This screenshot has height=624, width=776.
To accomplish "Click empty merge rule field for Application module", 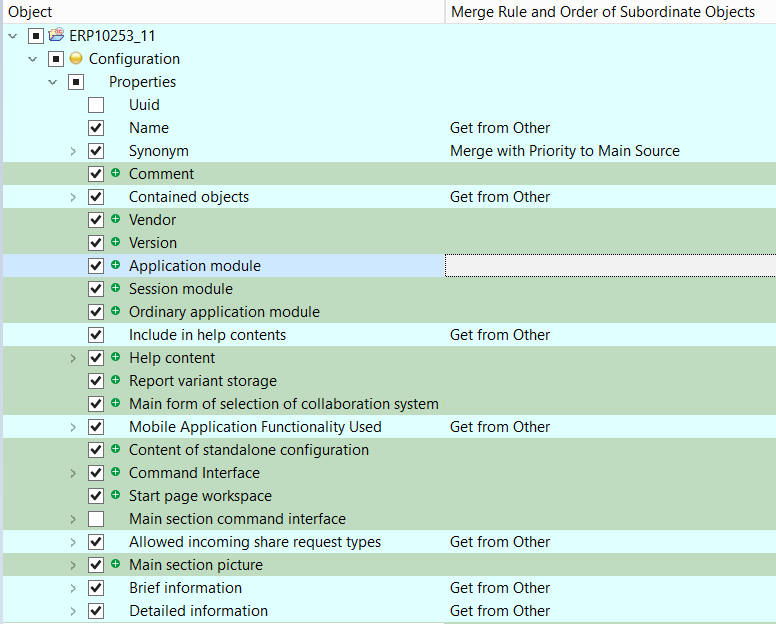I will pos(609,266).
